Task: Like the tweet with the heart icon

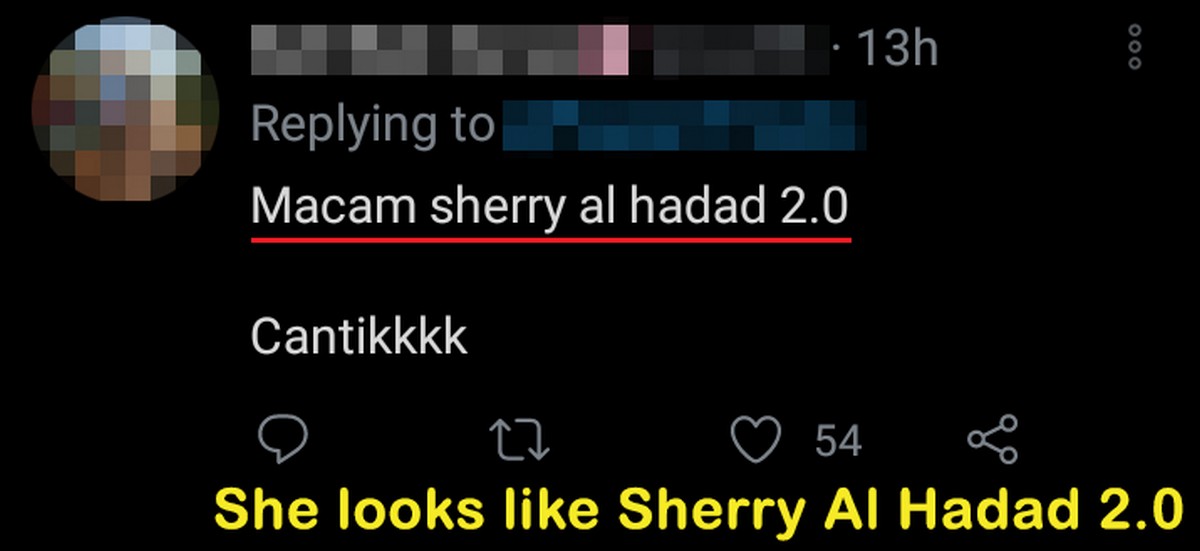Action: pyautogui.click(x=755, y=440)
